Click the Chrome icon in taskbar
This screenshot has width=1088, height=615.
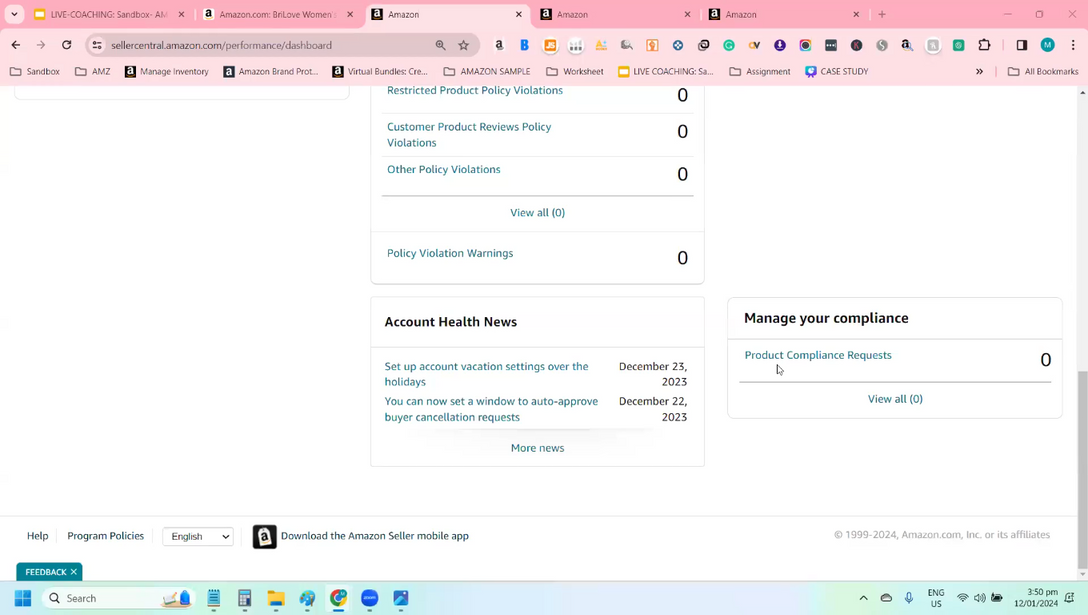pos(339,598)
